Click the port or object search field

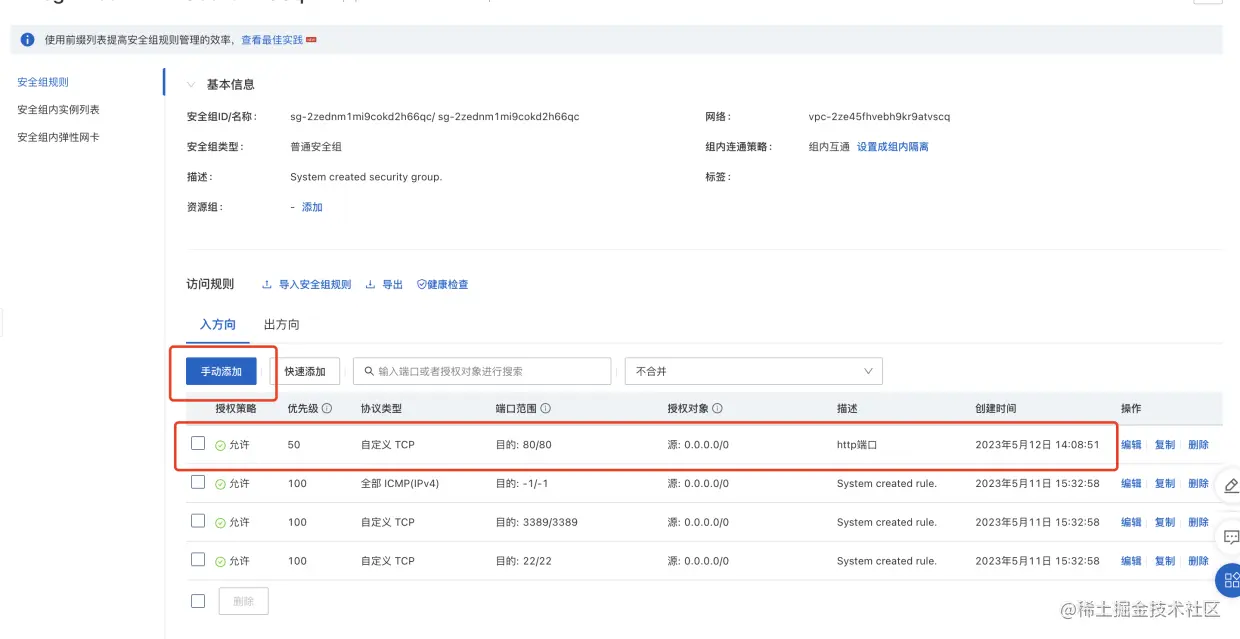pyautogui.click(x=482, y=371)
